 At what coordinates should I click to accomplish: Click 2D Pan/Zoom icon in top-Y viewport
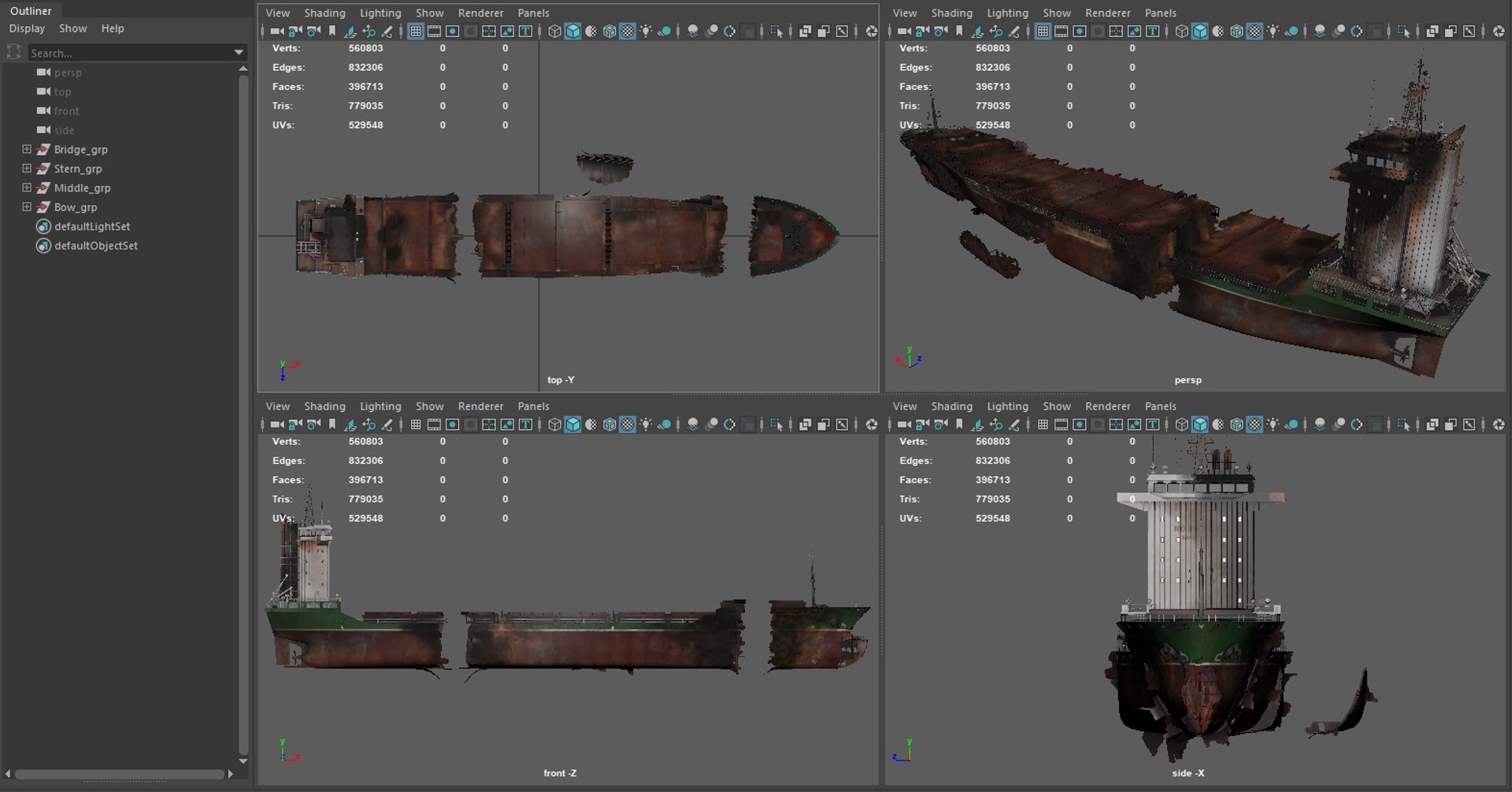[x=369, y=31]
